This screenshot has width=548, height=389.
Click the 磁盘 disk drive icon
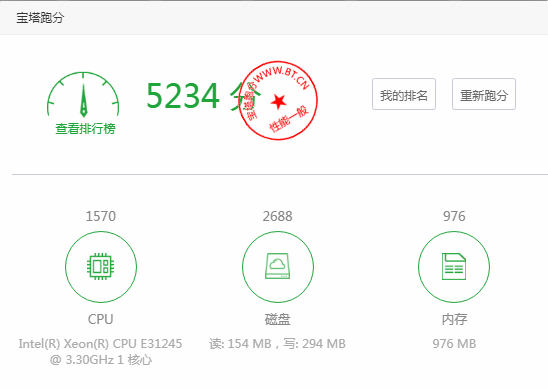point(277,267)
